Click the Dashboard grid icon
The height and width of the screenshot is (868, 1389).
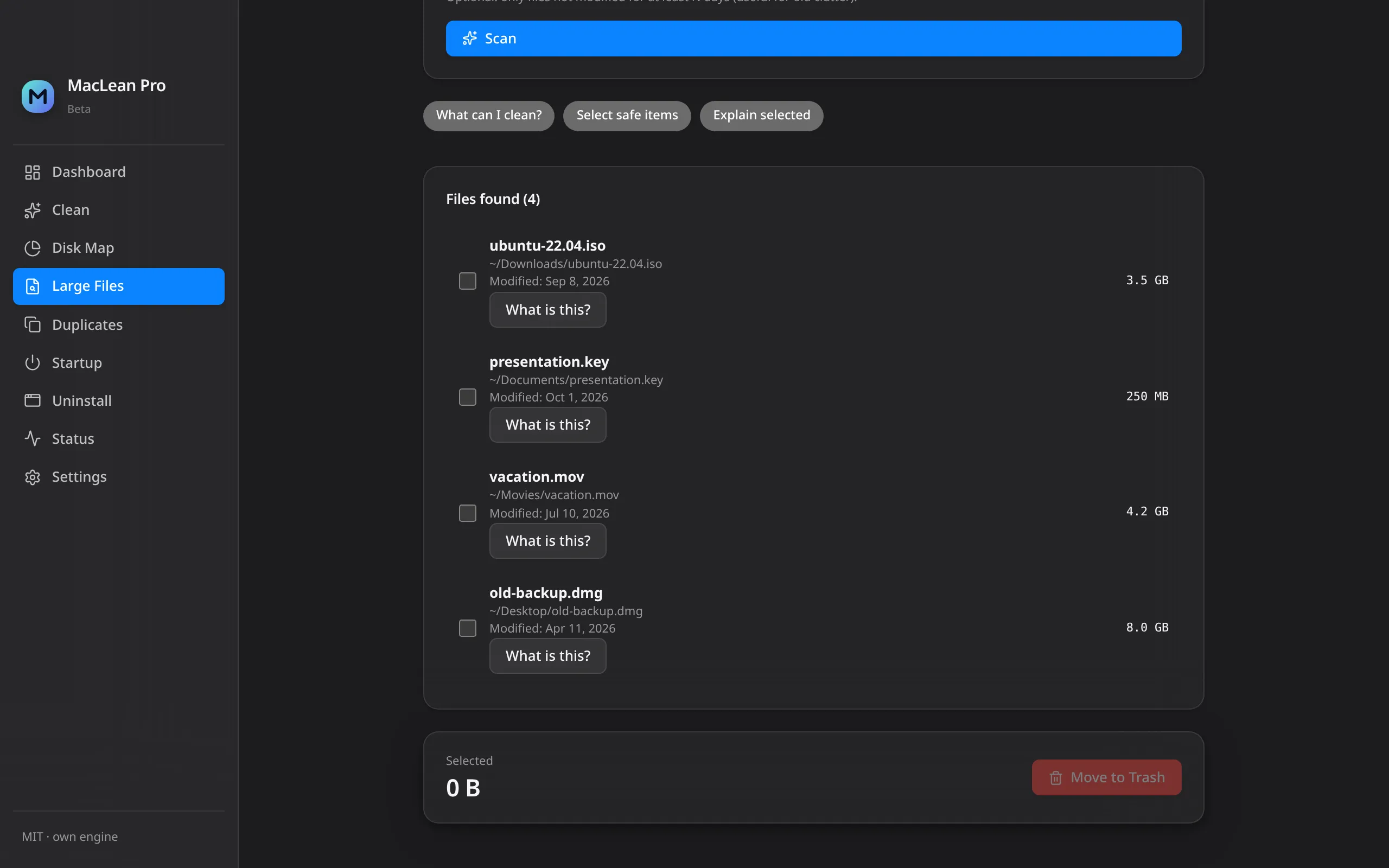tap(33, 172)
